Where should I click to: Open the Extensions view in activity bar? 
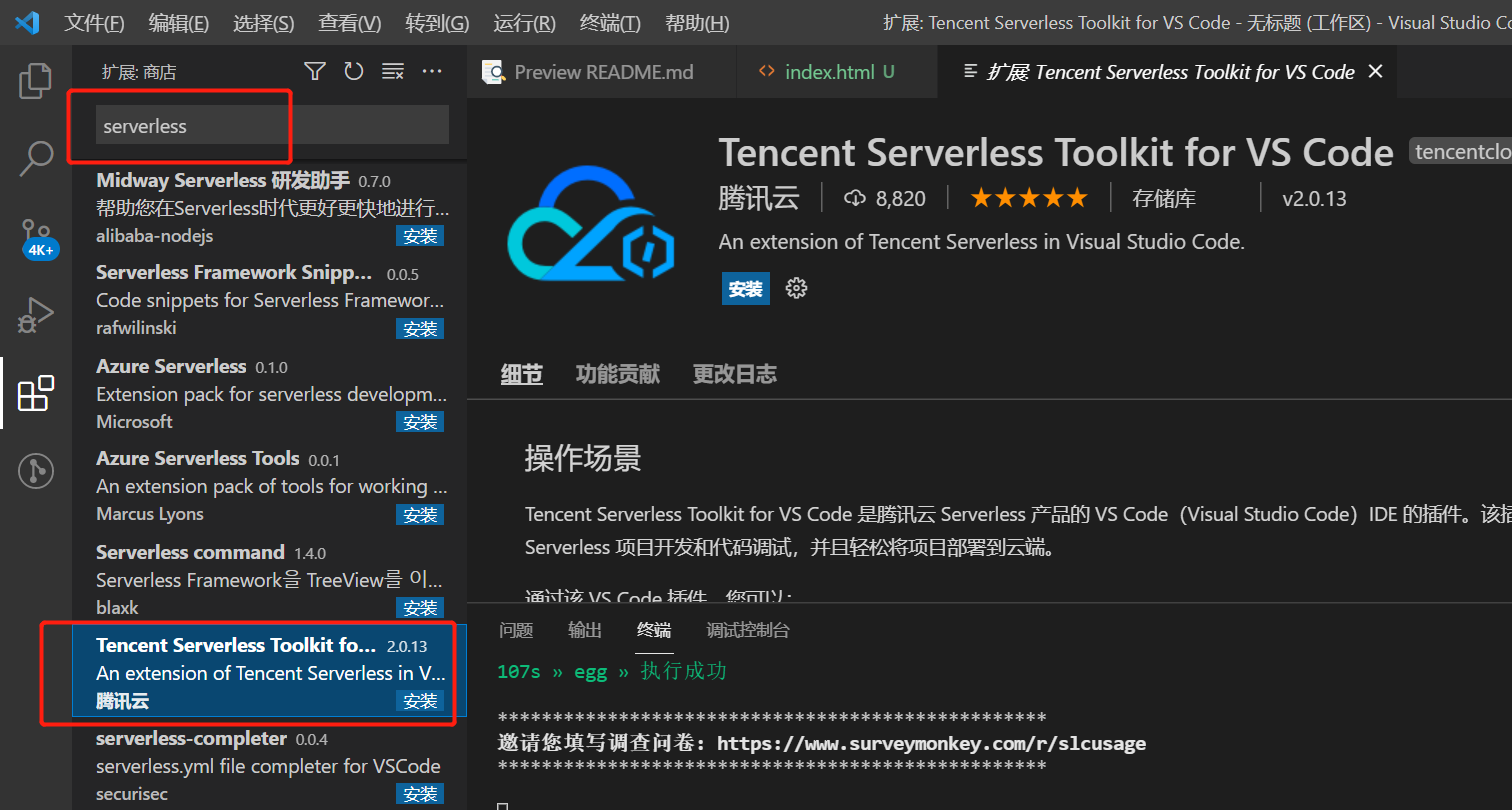point(36,393)
